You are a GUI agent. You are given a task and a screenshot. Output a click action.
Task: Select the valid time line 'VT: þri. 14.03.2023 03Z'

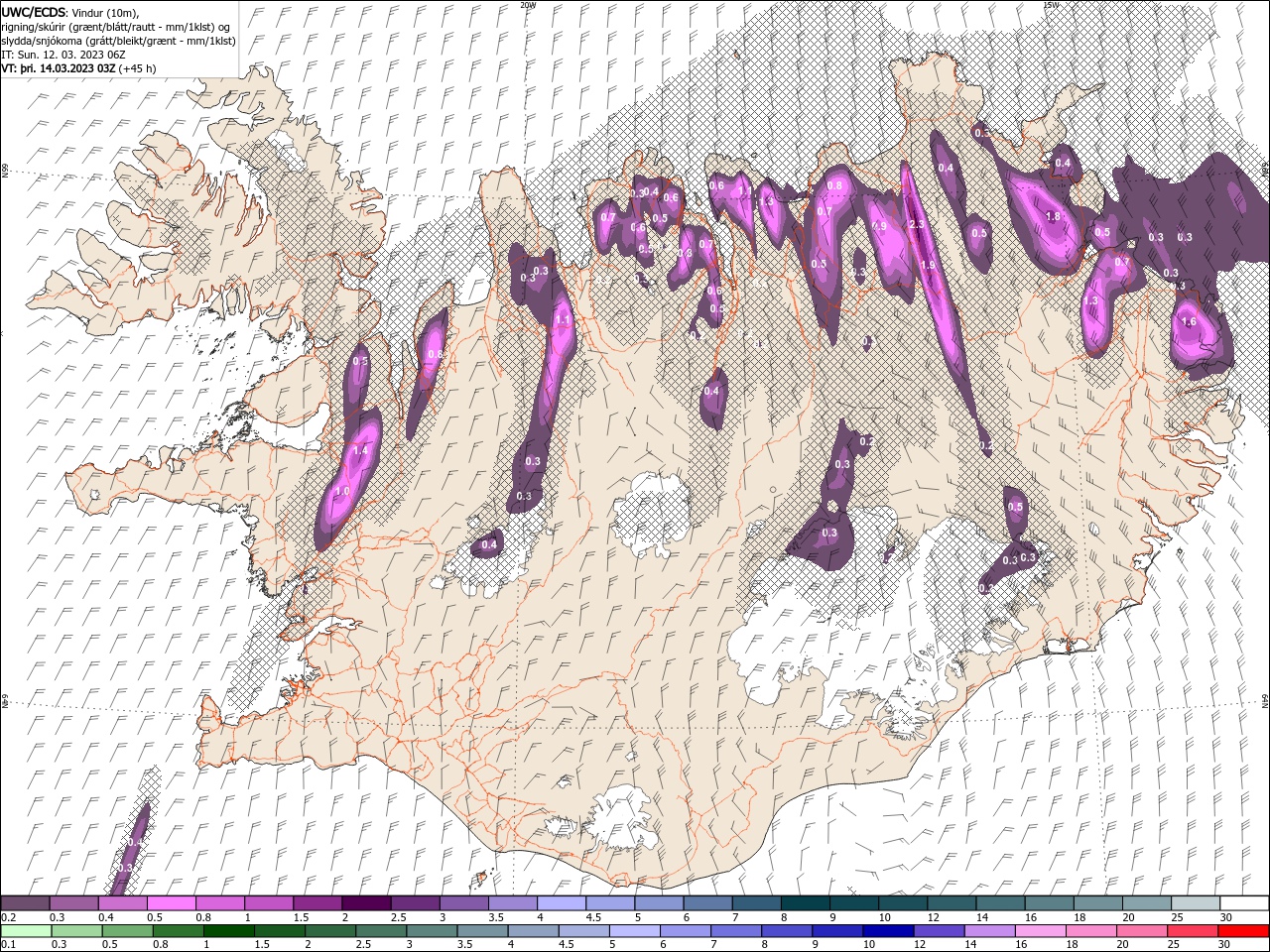click(59, 68)
